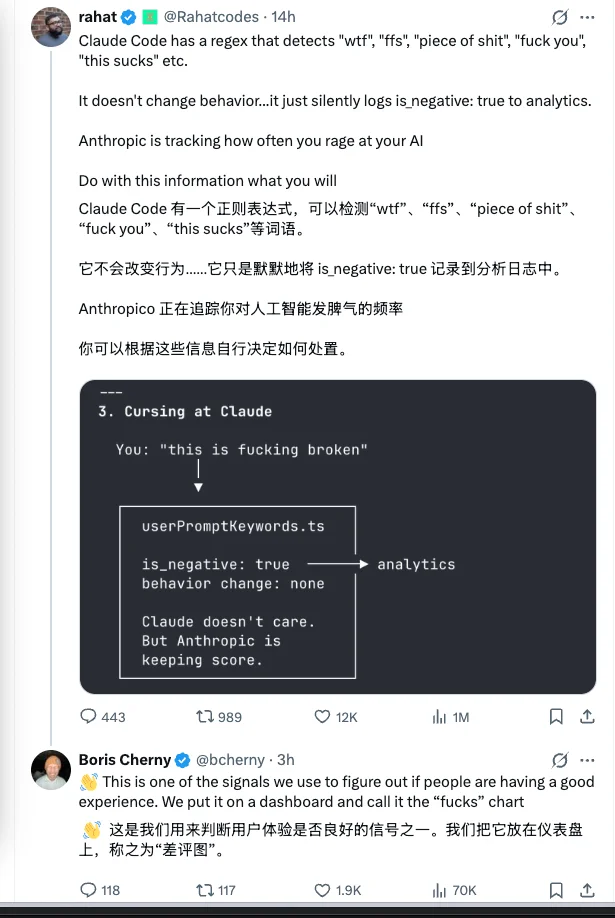Open the embedded 'Cursing at Claude' diagram image
Viewport: 615px width, 918px height.
point(336,536)
